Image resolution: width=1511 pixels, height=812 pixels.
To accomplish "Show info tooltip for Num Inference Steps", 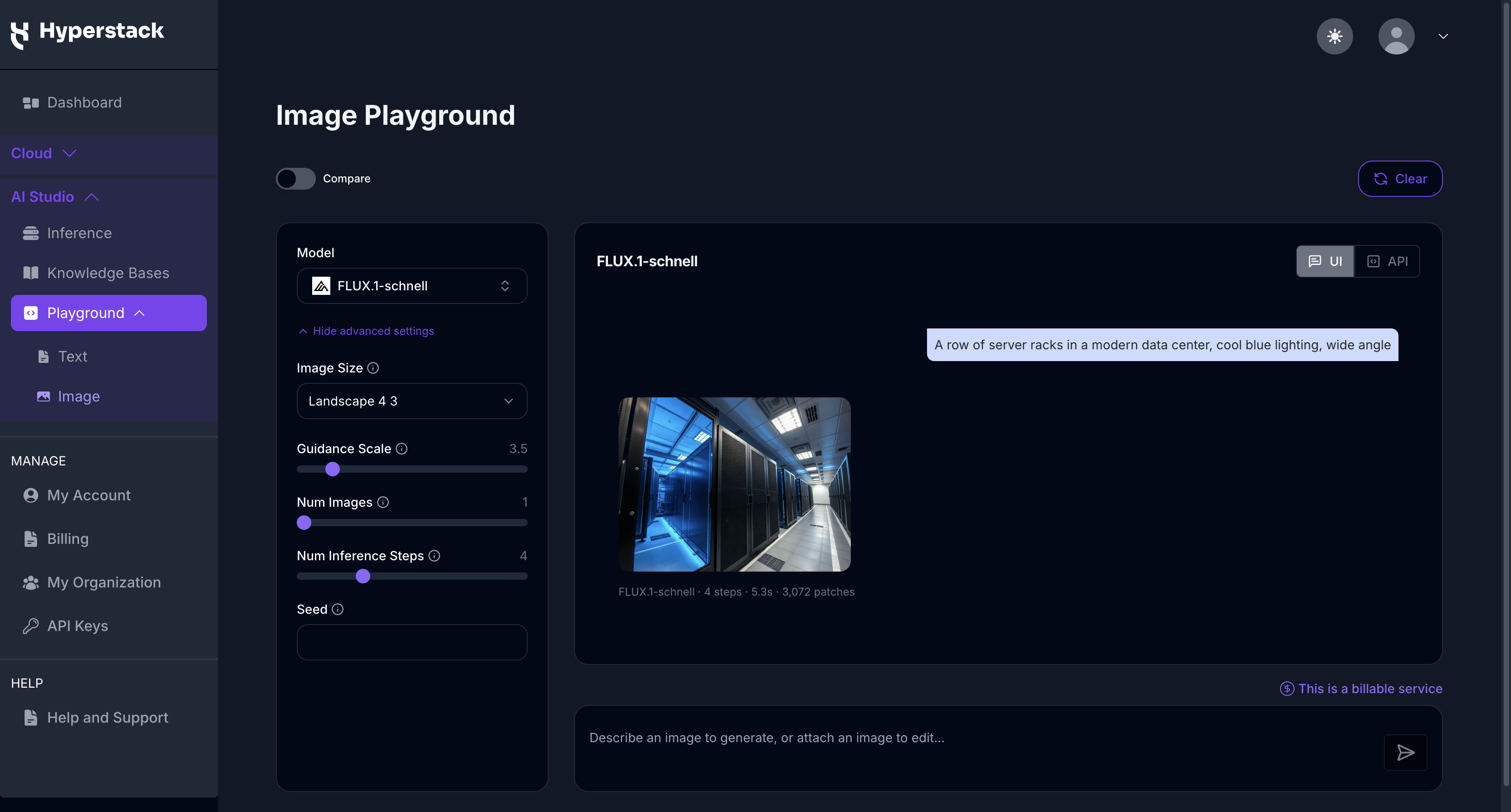I will pos(434,555).
